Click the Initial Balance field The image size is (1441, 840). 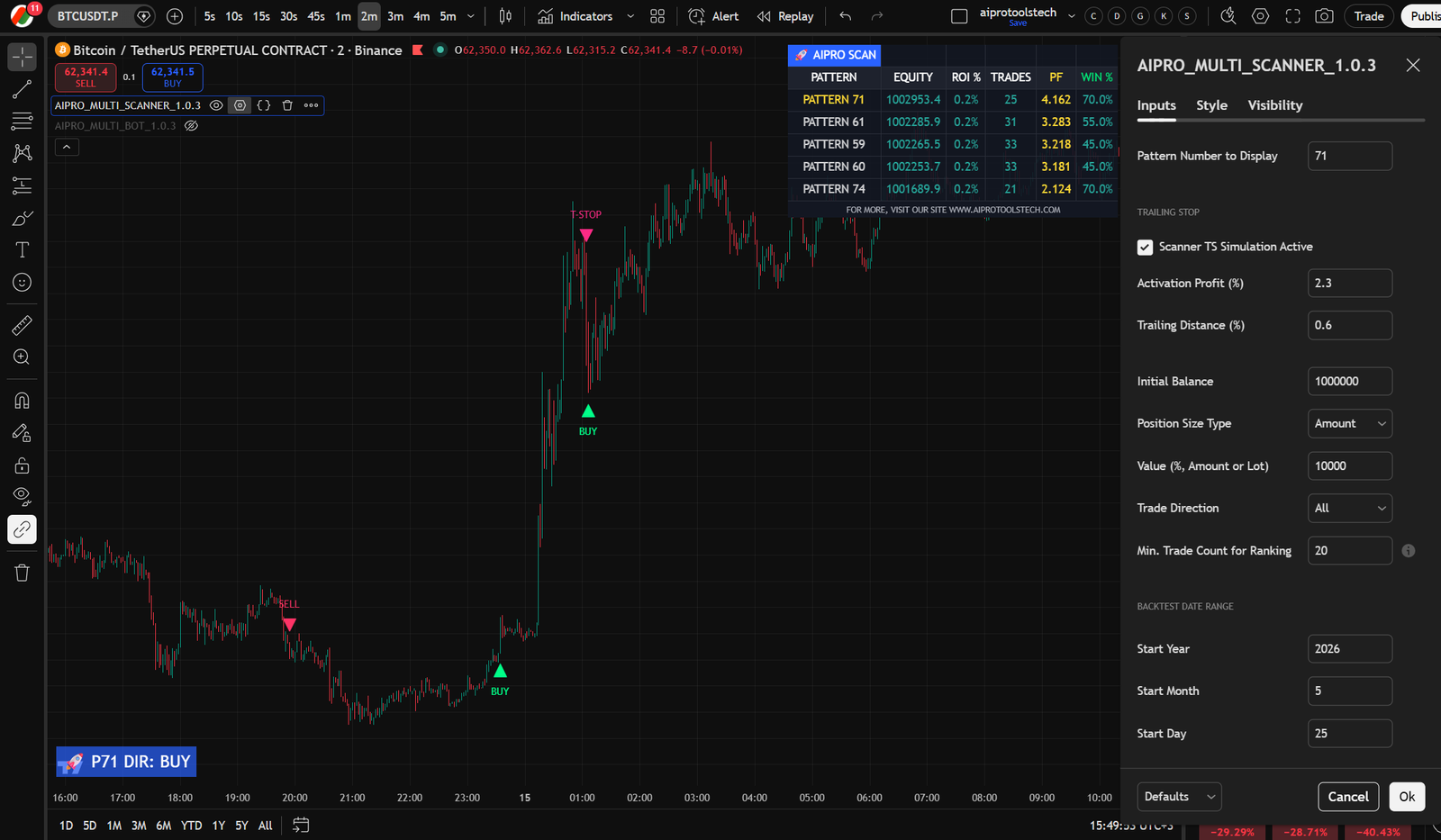1349,381
